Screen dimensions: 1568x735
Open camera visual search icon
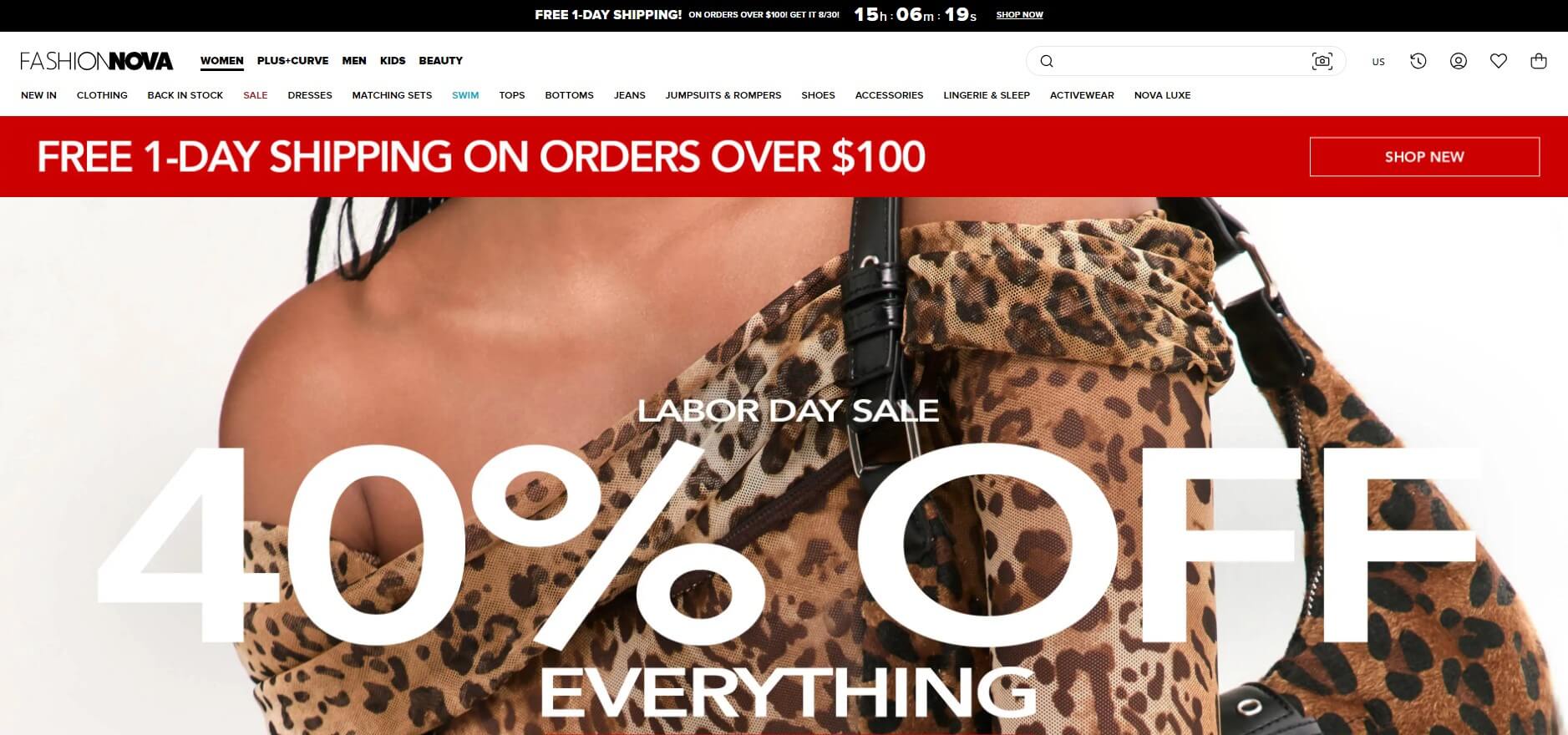pyautogui.click(x=1322, y=61)
